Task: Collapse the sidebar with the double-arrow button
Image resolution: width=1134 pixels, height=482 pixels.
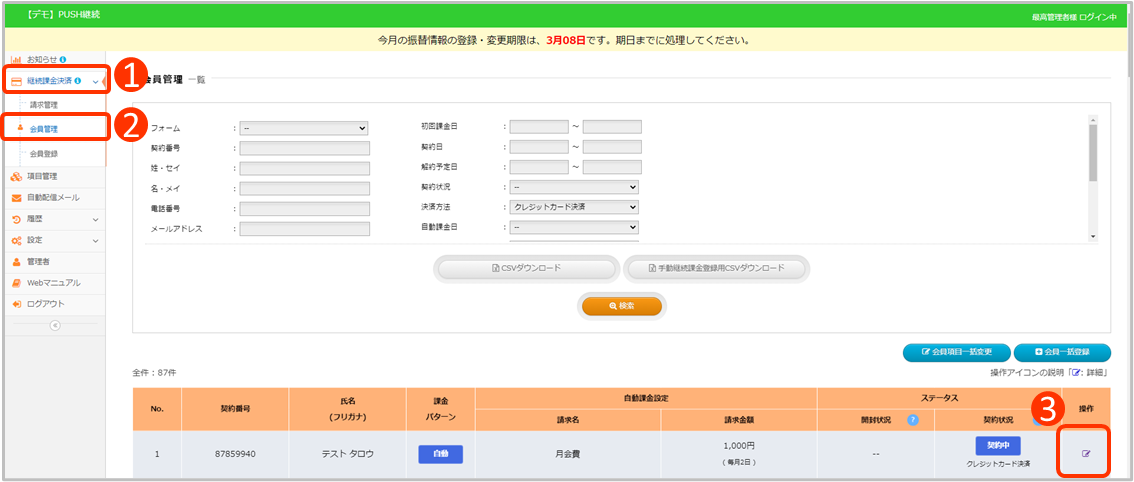Action: point(55,325)
